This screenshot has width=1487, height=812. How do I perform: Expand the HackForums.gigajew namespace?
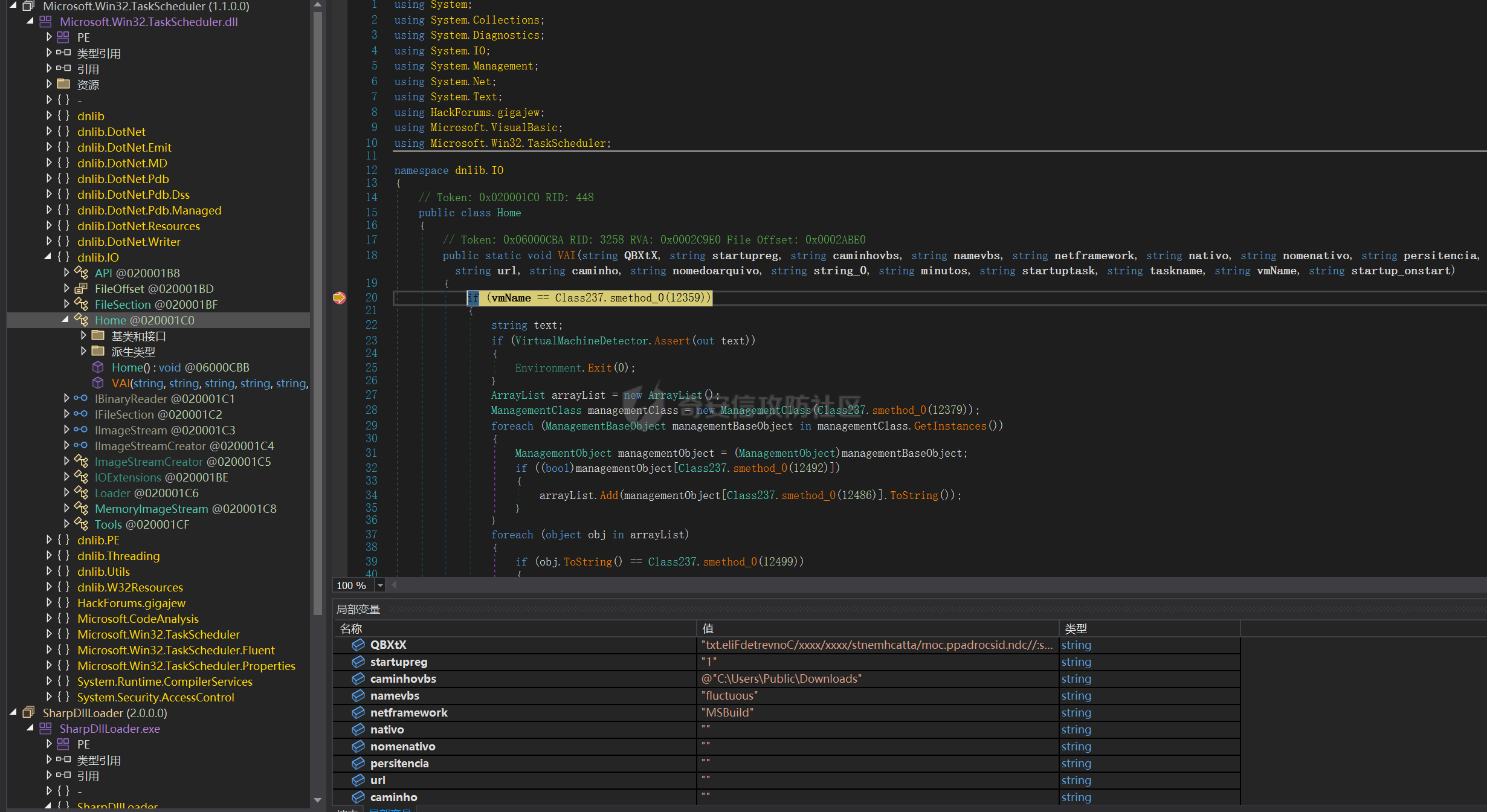coord(49,603)
